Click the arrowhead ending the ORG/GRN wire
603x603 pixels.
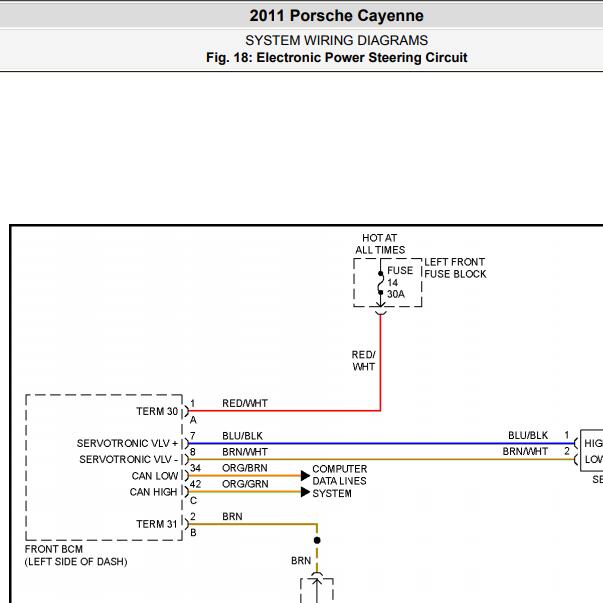pos(305,492)
